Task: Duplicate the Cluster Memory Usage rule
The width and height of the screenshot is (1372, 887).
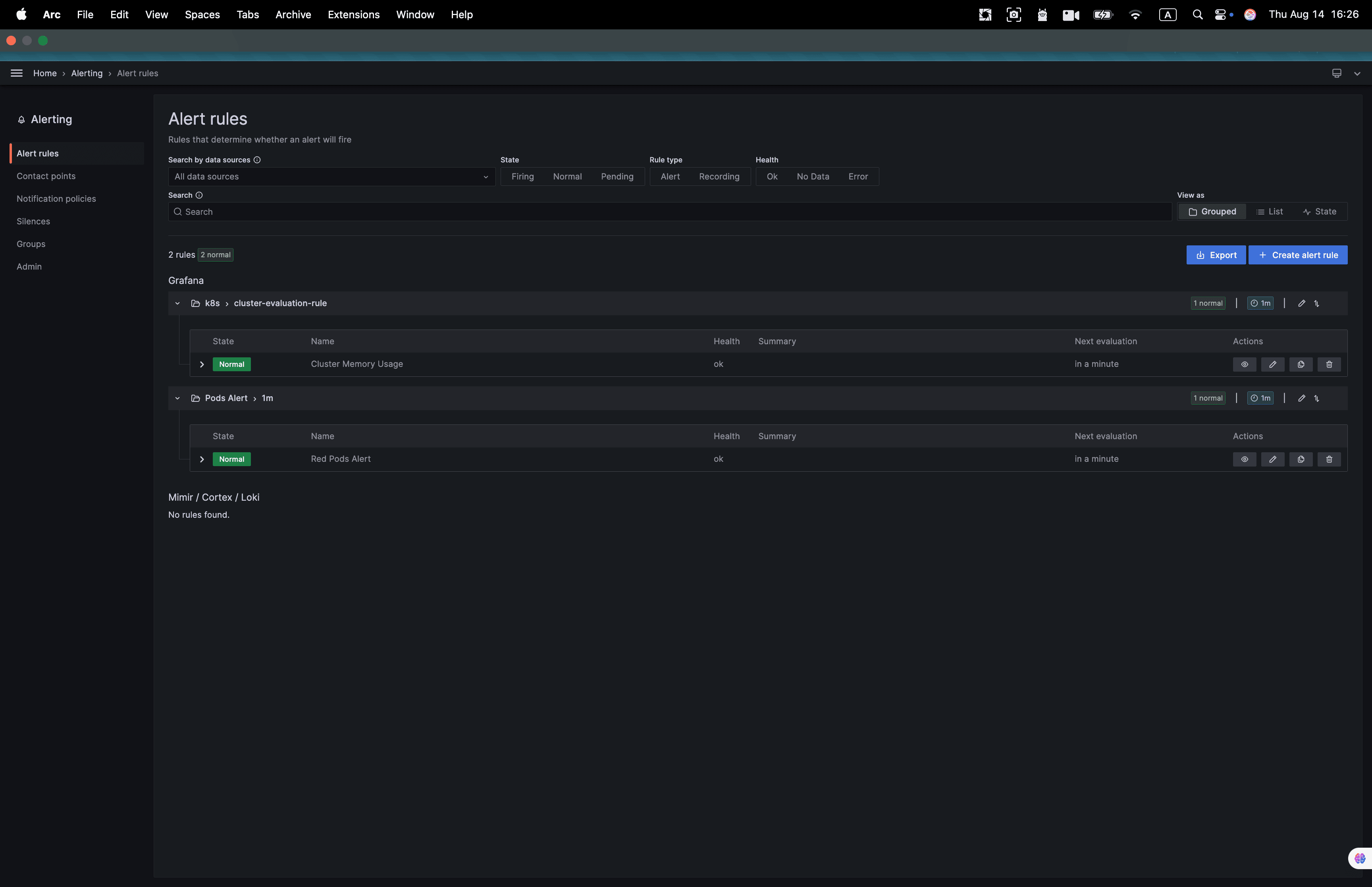Action: 1301,364
